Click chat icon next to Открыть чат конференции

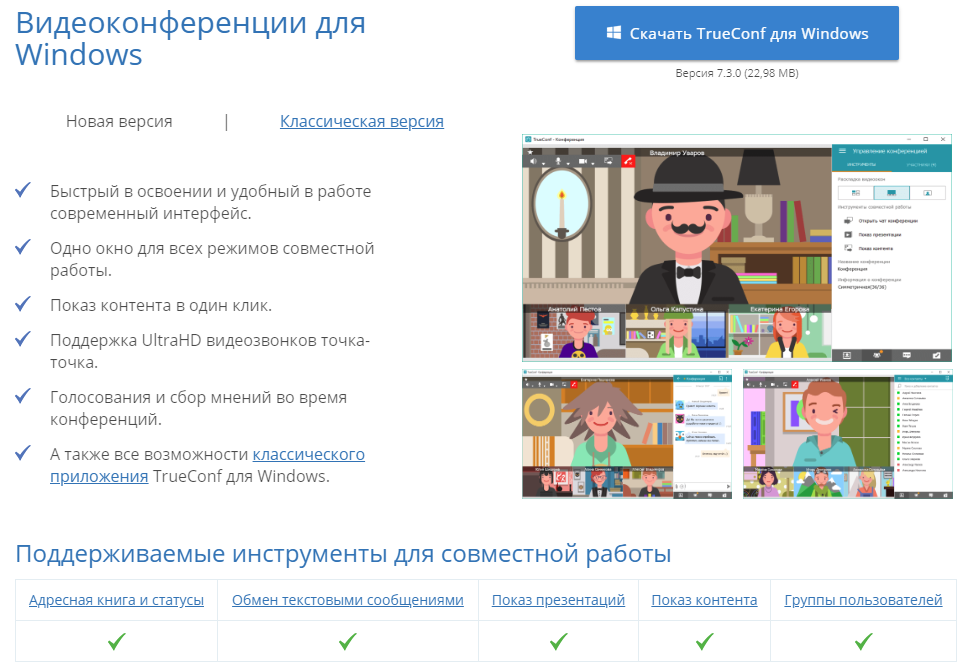848,220
